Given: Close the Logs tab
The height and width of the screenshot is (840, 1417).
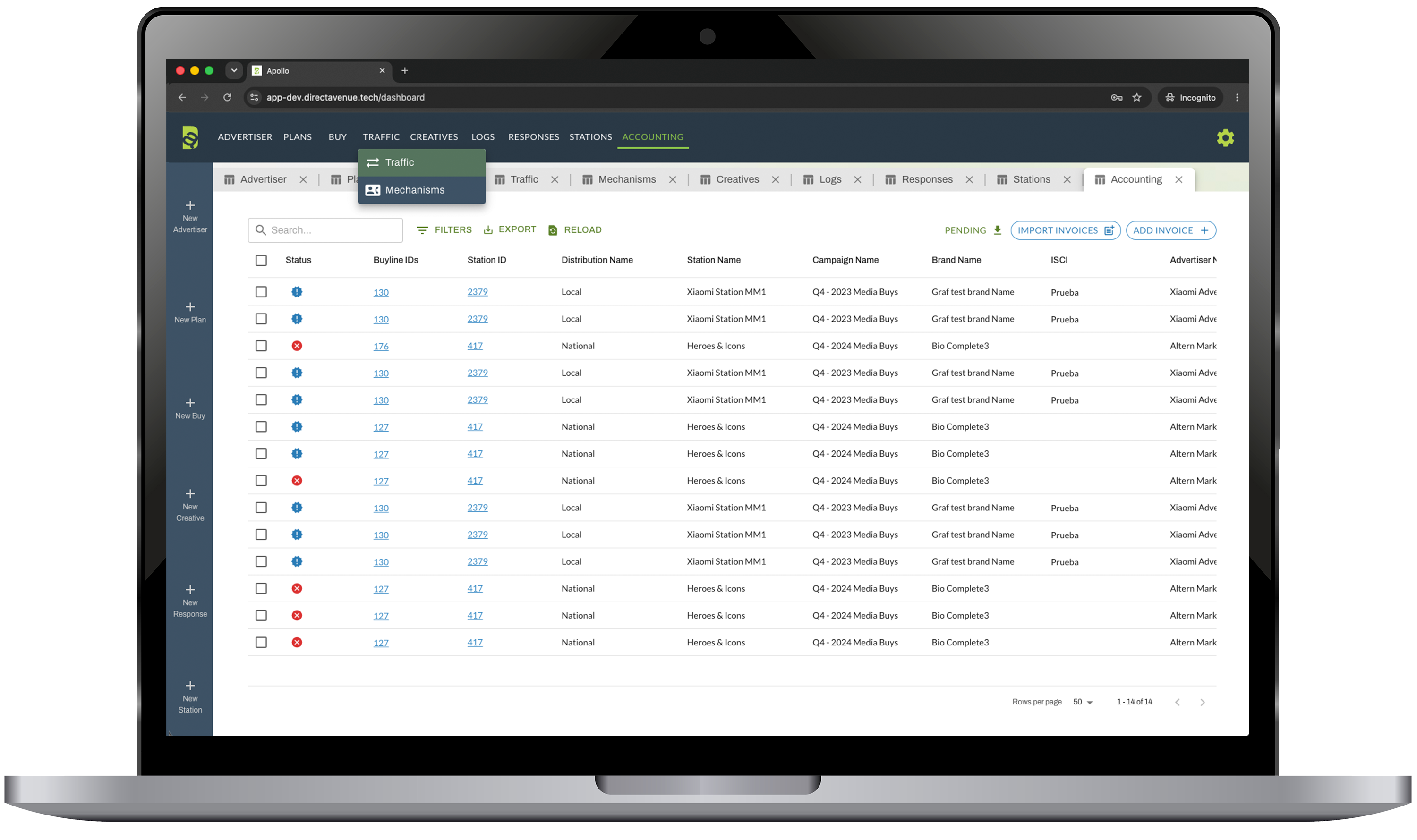Looking at the screenshot, I should coord(857,179).
